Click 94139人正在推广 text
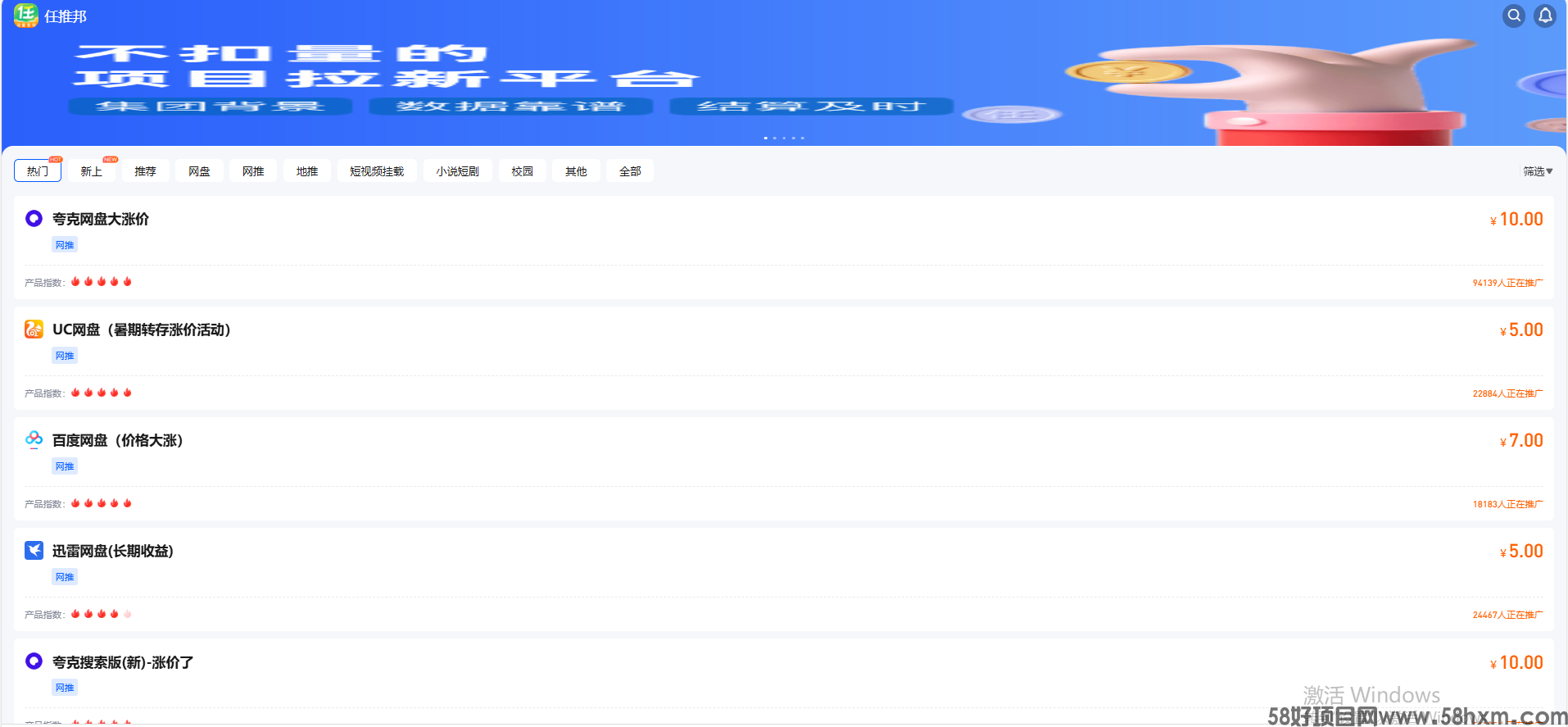 [1507, 283]
